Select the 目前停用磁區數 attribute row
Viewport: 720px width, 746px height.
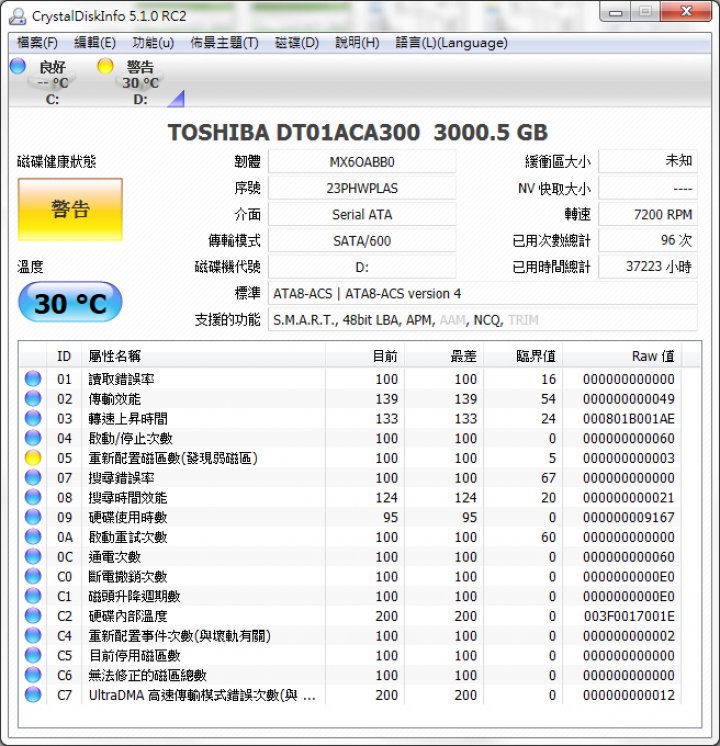[x=350, y=655]
